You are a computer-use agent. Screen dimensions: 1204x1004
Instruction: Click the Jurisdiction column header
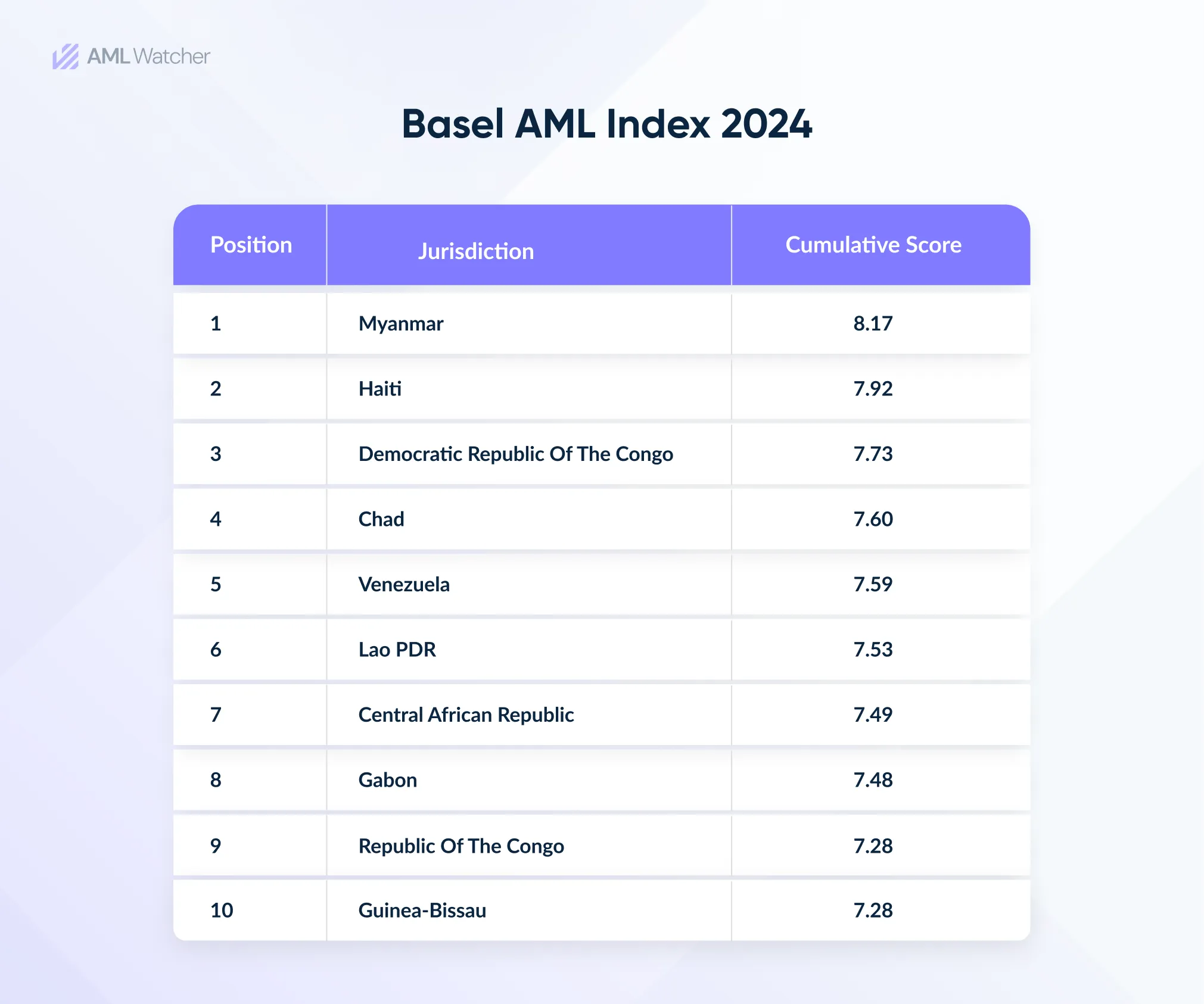click(x=476, y=251)
